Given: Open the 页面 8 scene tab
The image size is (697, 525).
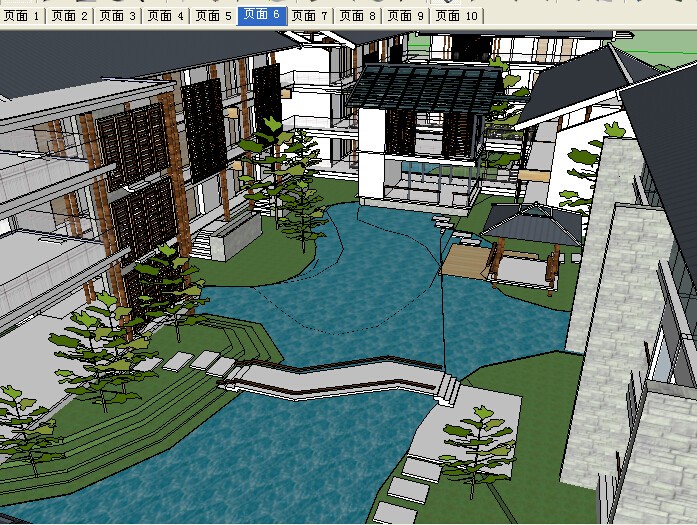Looking at the screenshot, I should pyautogui.click(x=358, y=16).
